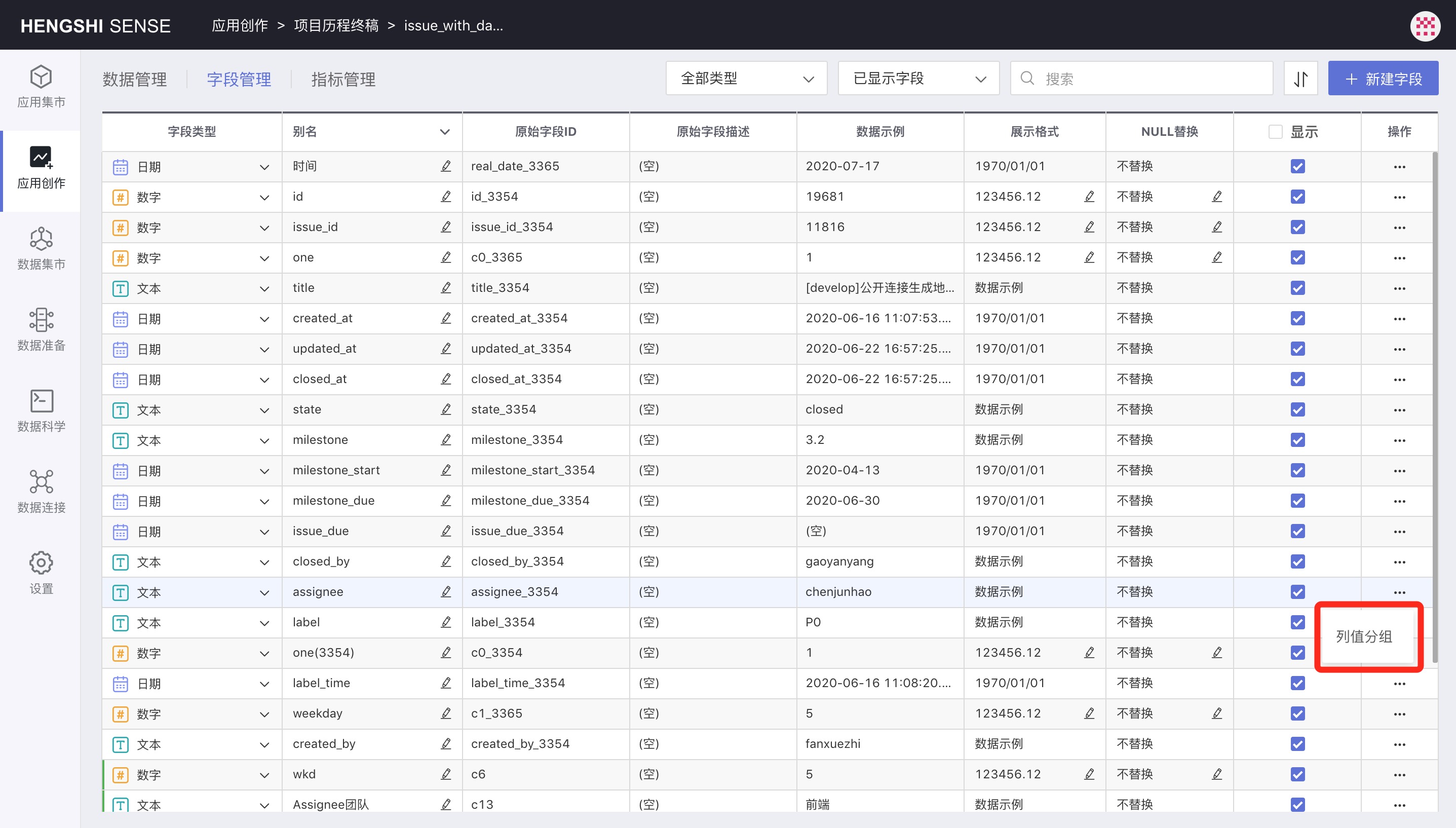Switch to 字段管理 tab
The height and width of the screenshot is (828, 1456).
click(239, 79)
